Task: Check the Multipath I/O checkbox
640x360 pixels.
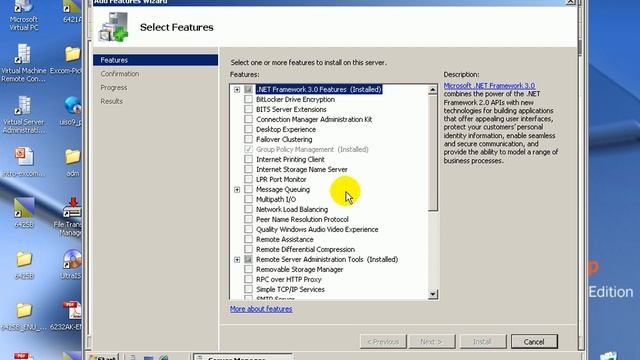Action: click(248, 199)
